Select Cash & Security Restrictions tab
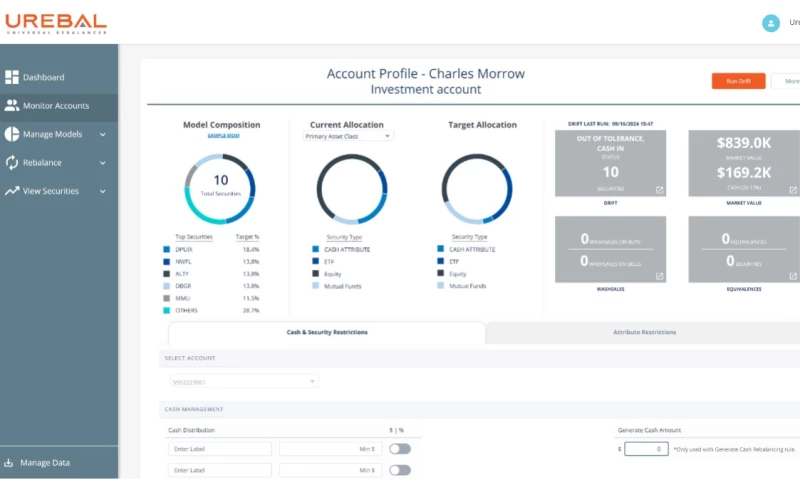The height and width of the screenshot is (480, 800). [326, 332]
